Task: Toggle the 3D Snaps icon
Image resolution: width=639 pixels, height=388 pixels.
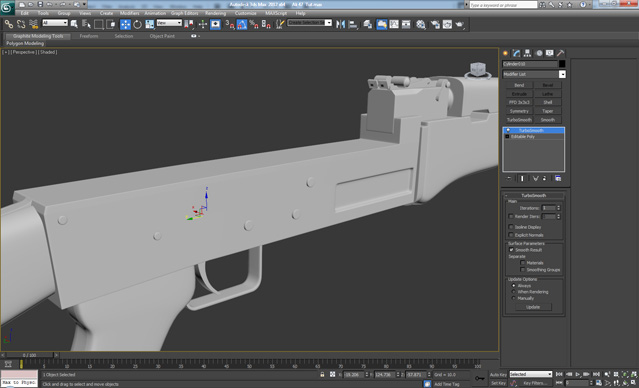Action: click(x=230, y=24)
